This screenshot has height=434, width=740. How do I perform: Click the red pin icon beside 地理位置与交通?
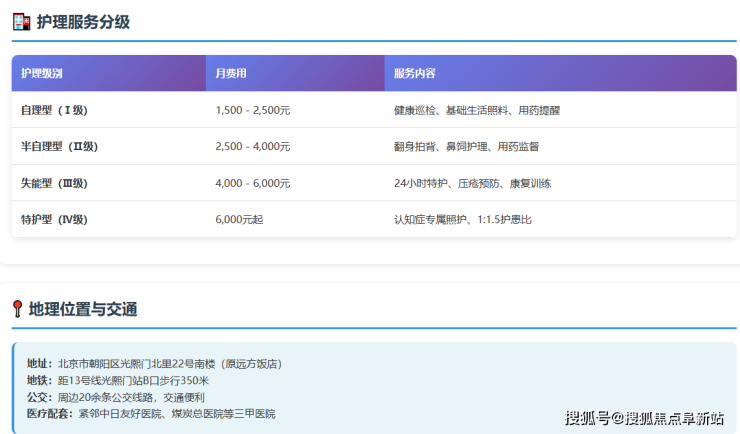(x=18, y=309)
